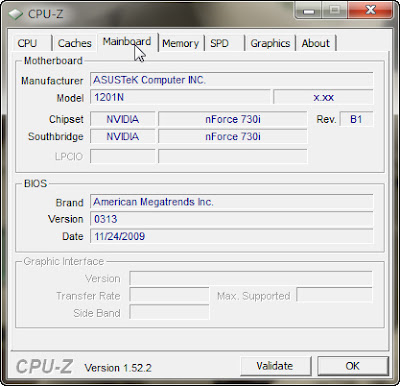This screenshot has height=386, width=400.
Task: Click the Manufacturer field ASUSTeK Computer INC.
Action: 231,80
